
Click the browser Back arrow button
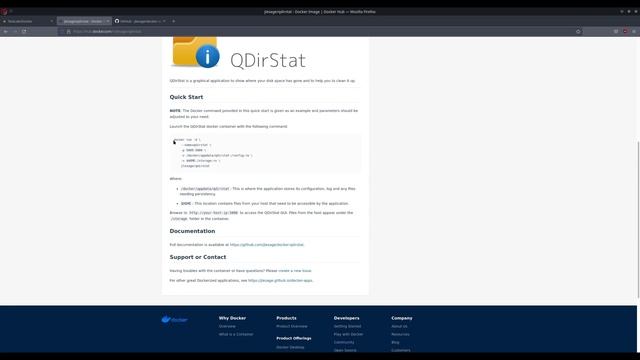[x=6, y=31]
